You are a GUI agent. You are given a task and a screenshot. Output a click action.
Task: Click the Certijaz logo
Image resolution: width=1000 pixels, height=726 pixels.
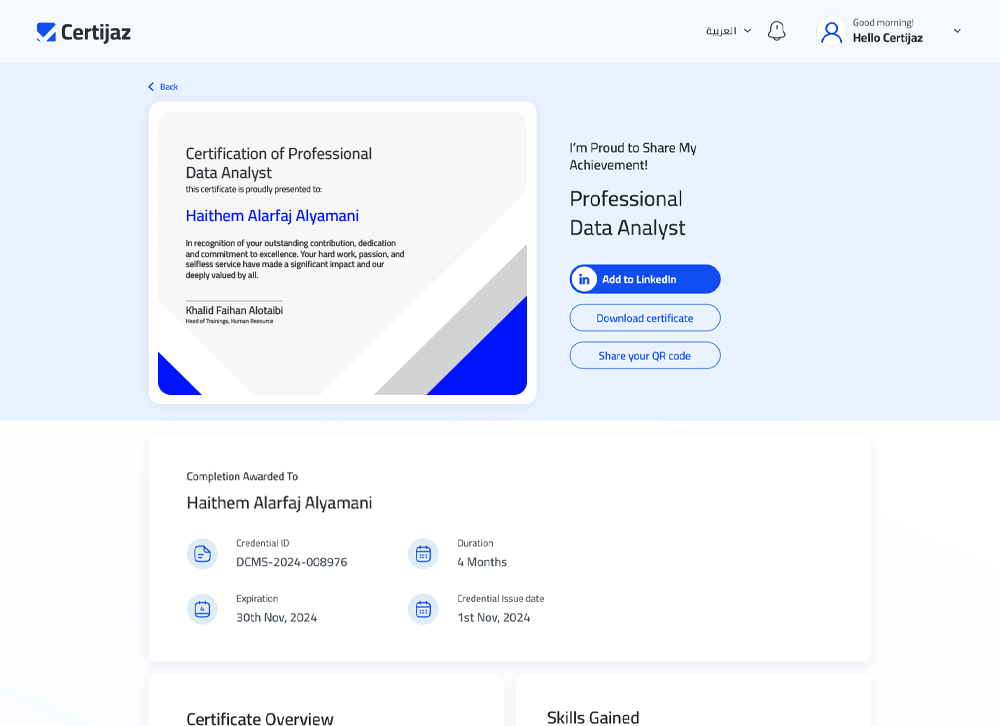pyautogui.click(x=83, y=32)
